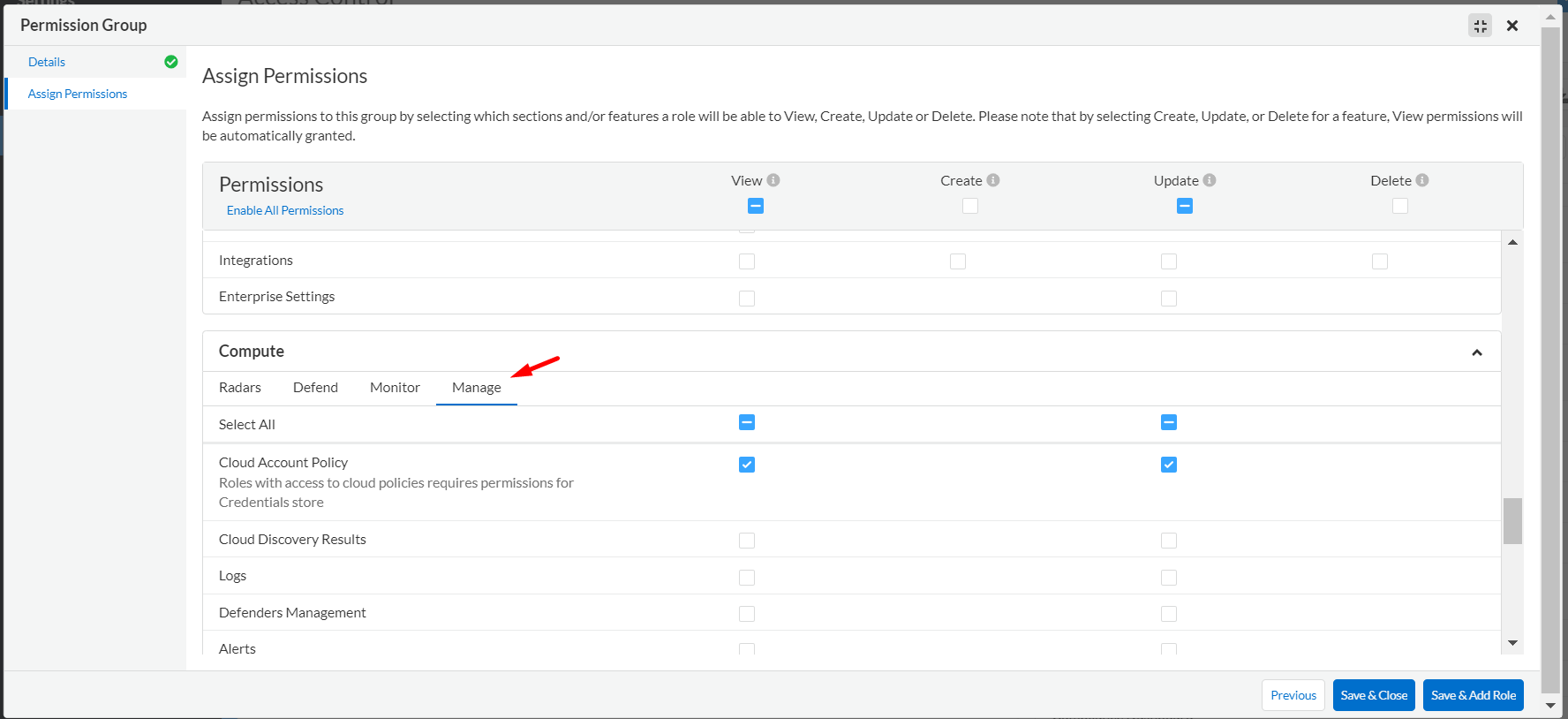Image resolution: width=1568 pixels, height=719 pixels.
Task: Enable Update for Defenders Management
Action: pyautogui.click(x=1169, y=614)
